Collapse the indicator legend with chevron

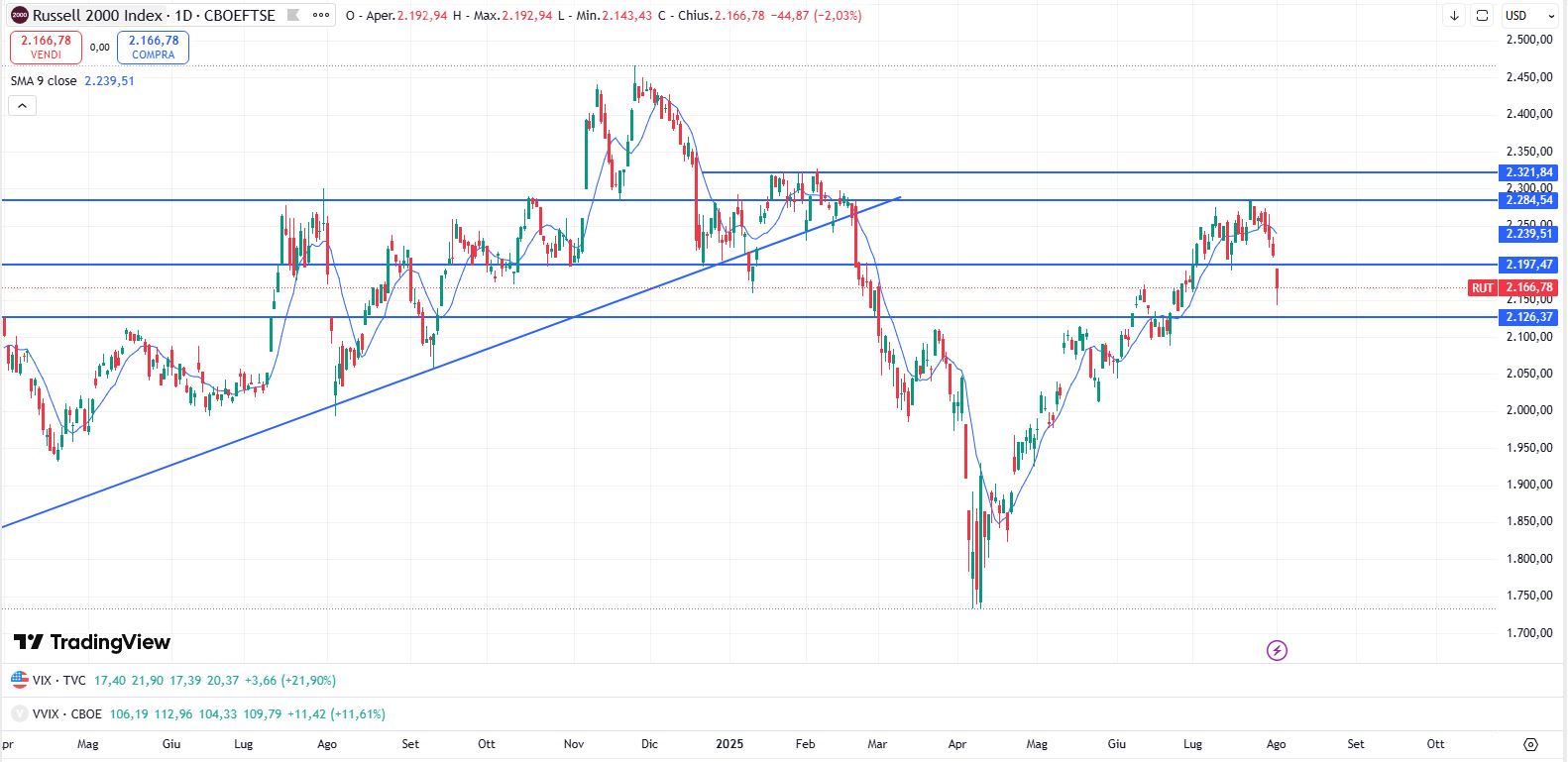[22, 105]
